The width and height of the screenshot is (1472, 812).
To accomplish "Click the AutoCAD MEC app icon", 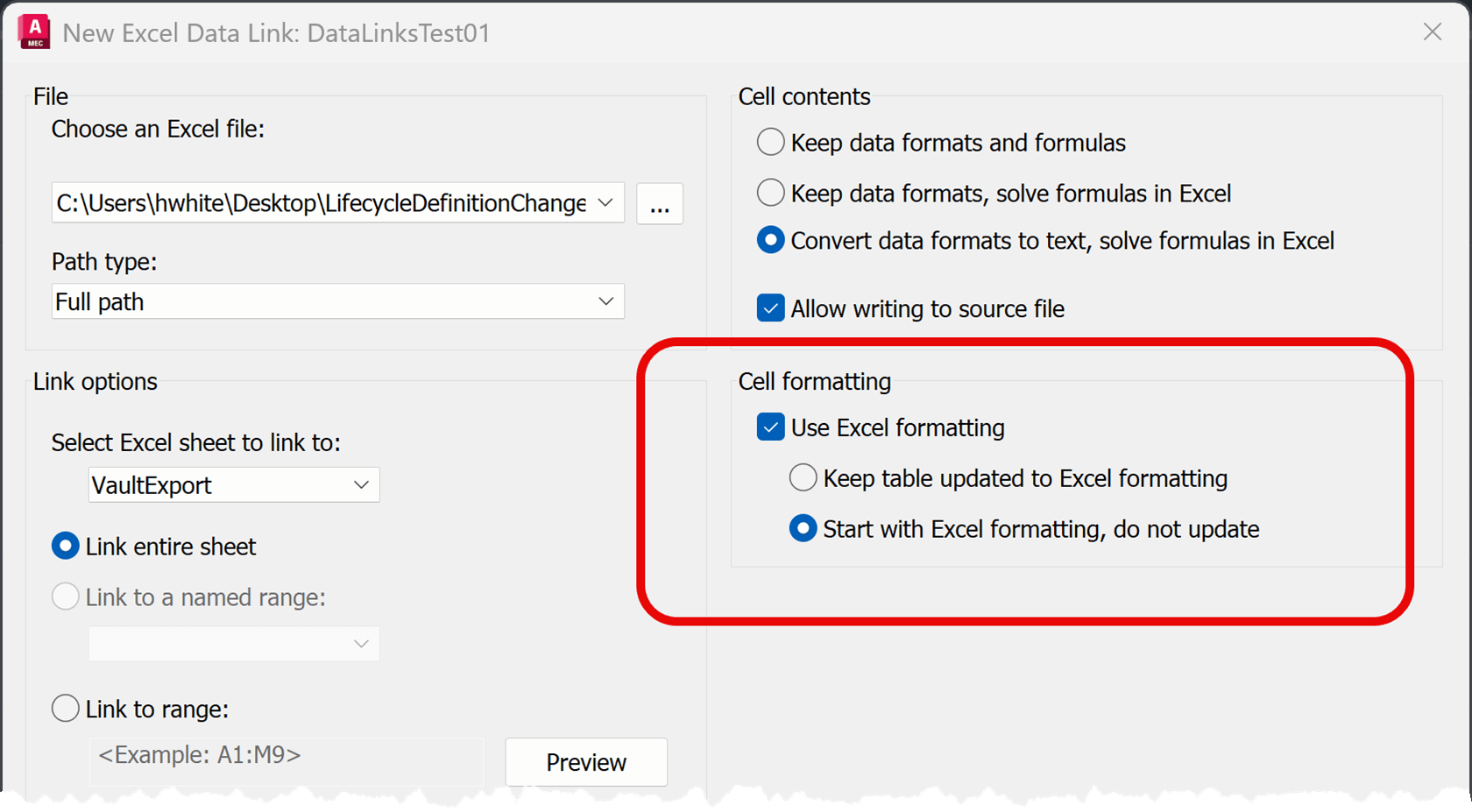I will pos(34,32).
